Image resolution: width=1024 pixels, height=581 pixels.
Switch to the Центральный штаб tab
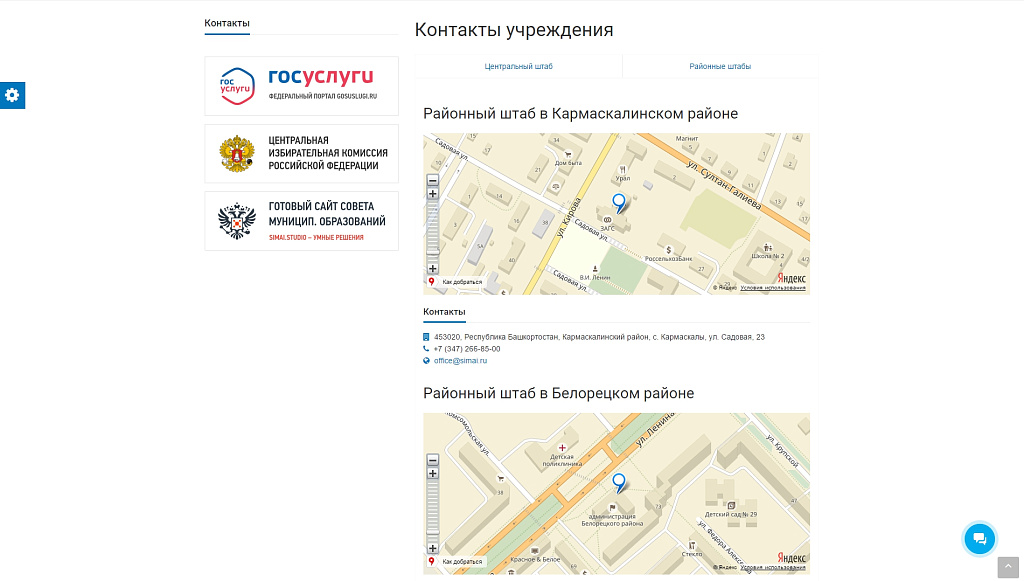coord(519,65)
